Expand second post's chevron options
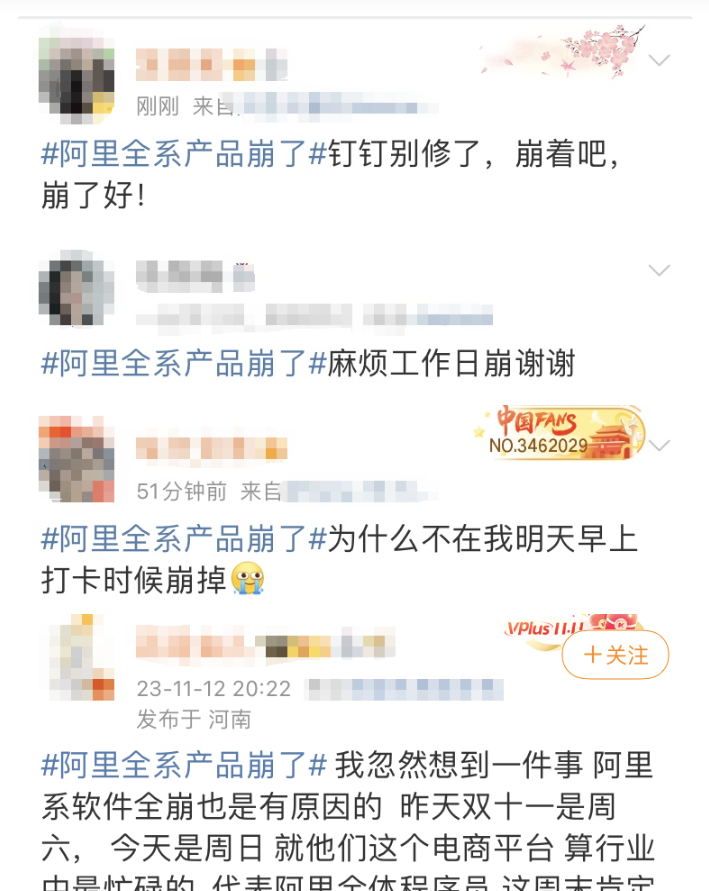This screenshot has width=709, height=891. 659,270
